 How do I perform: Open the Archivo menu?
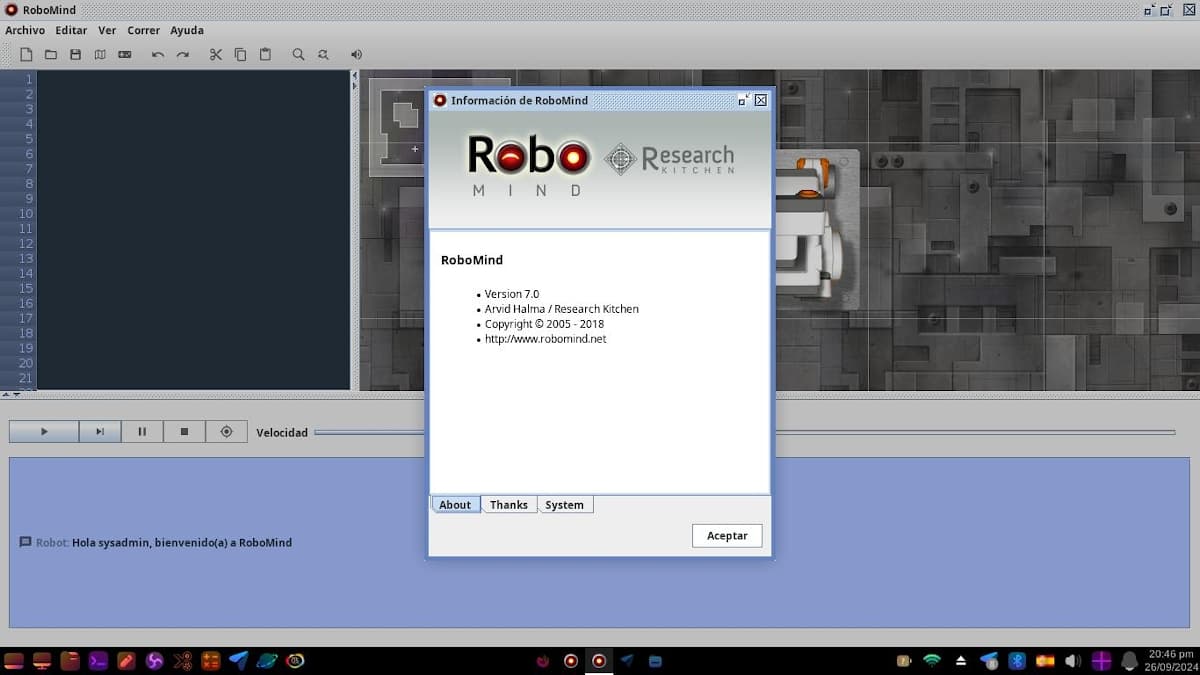25,31
